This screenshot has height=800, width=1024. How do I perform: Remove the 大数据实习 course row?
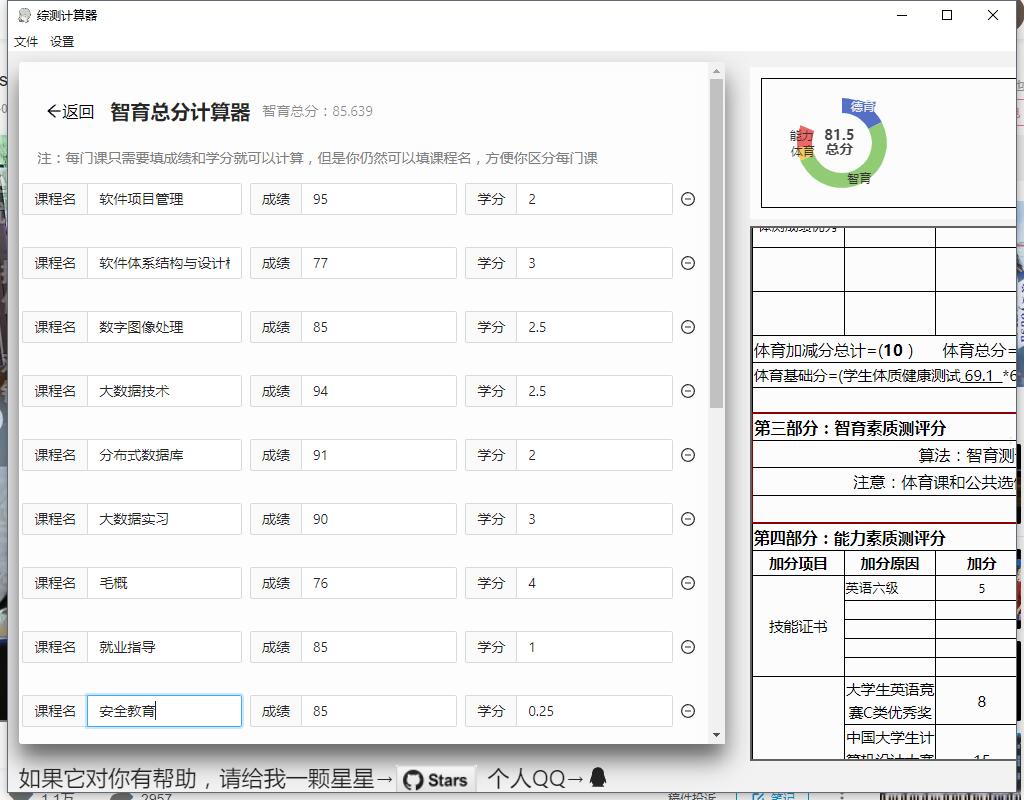(688, 519)
